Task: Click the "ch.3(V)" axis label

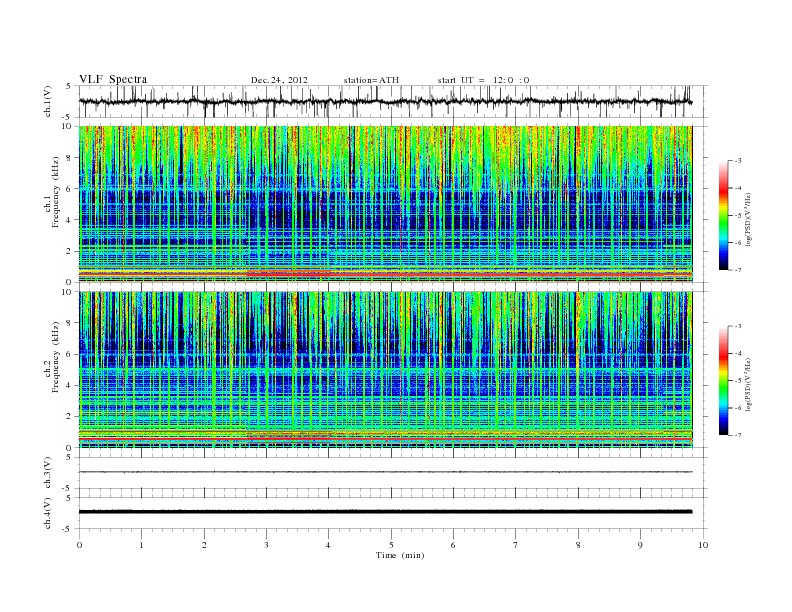Action: [48, 473]
